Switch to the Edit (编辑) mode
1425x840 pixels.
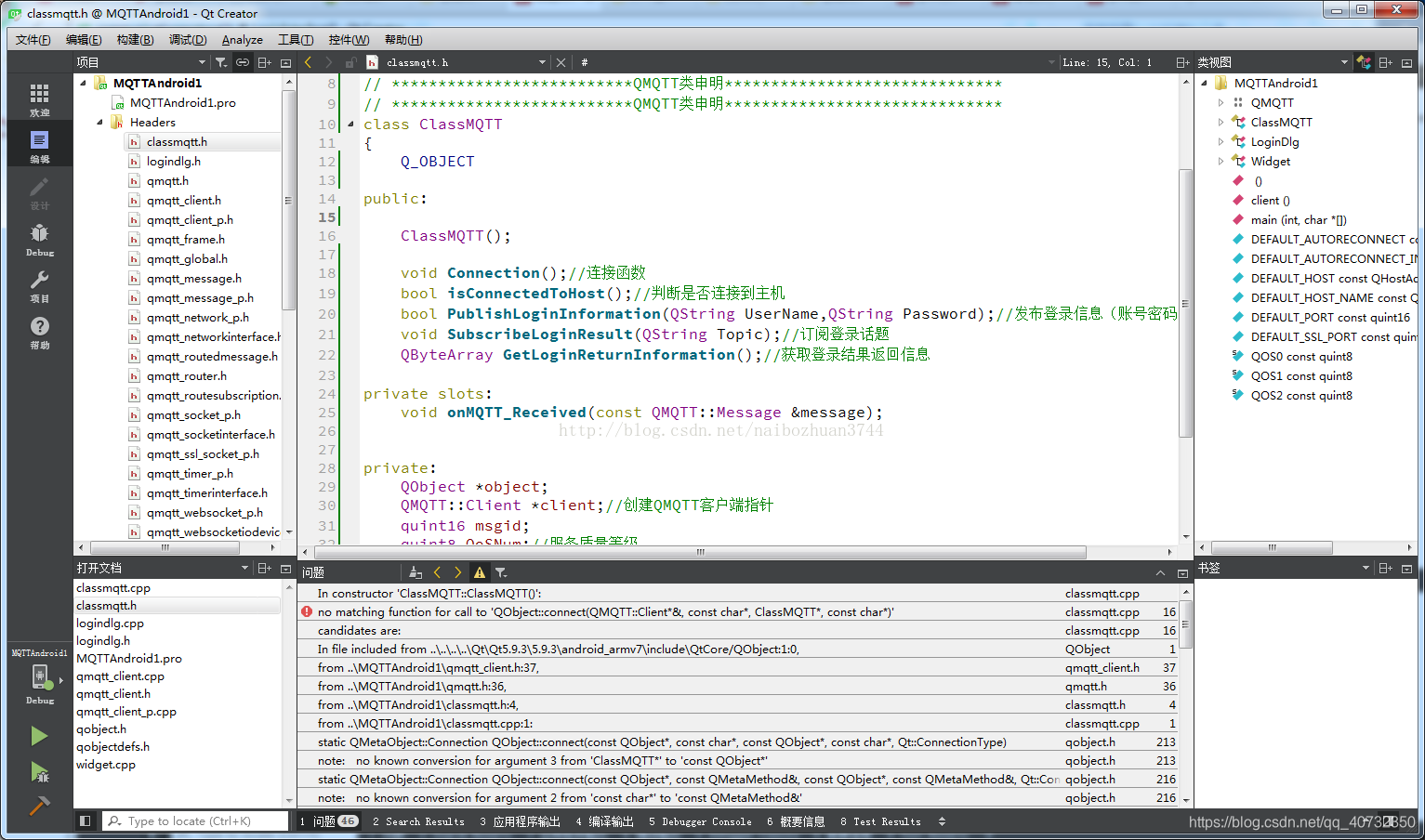click(x=39, y=145)
